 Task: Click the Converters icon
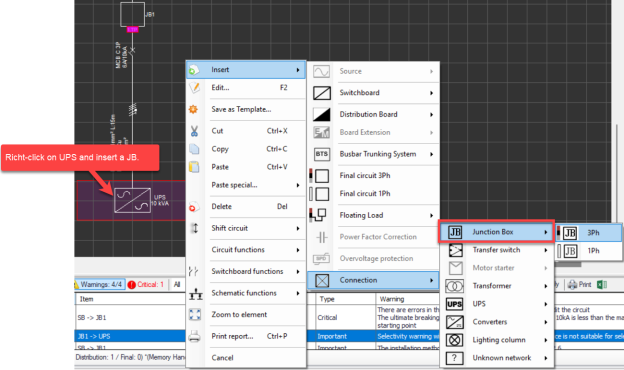(454, 322)
